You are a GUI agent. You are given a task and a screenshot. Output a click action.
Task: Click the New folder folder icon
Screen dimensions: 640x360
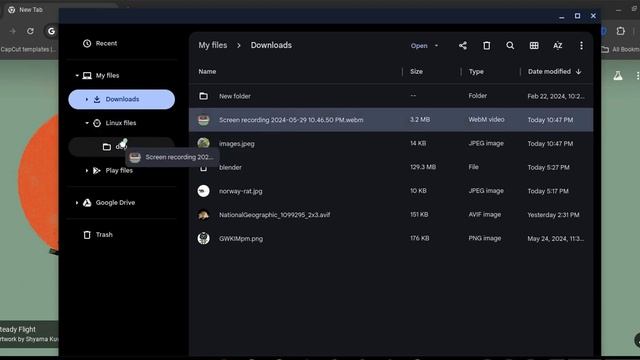203,96
